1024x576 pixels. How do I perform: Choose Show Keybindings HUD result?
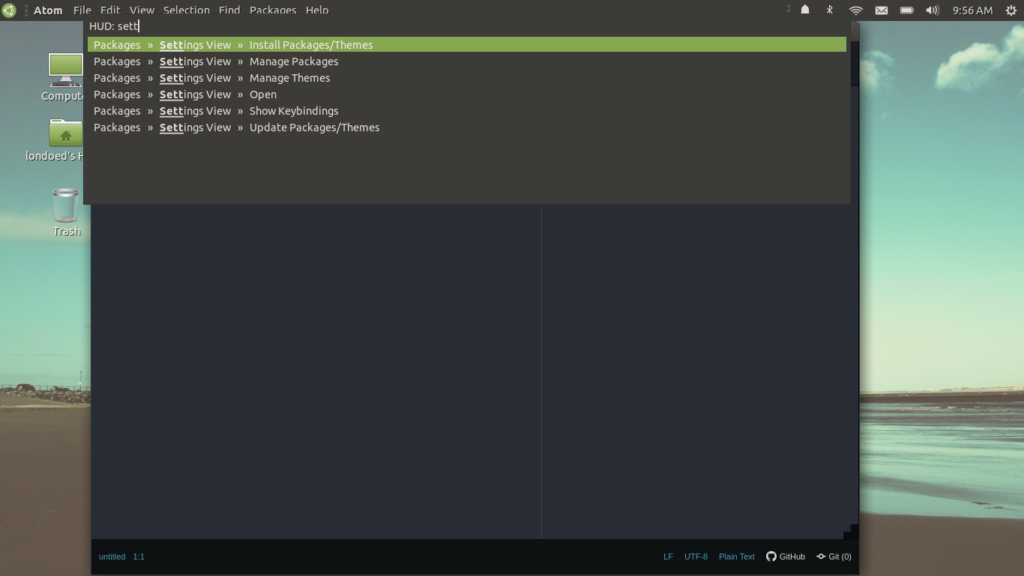click(467, 111)
